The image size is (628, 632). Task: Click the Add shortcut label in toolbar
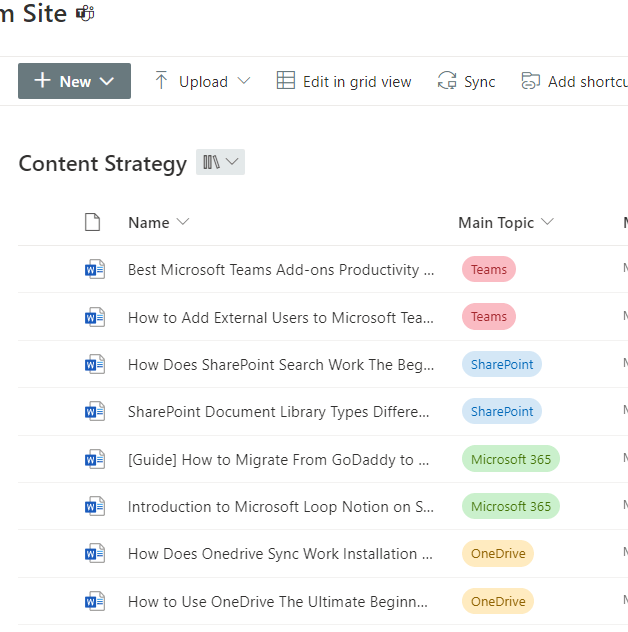click(588, 82)
